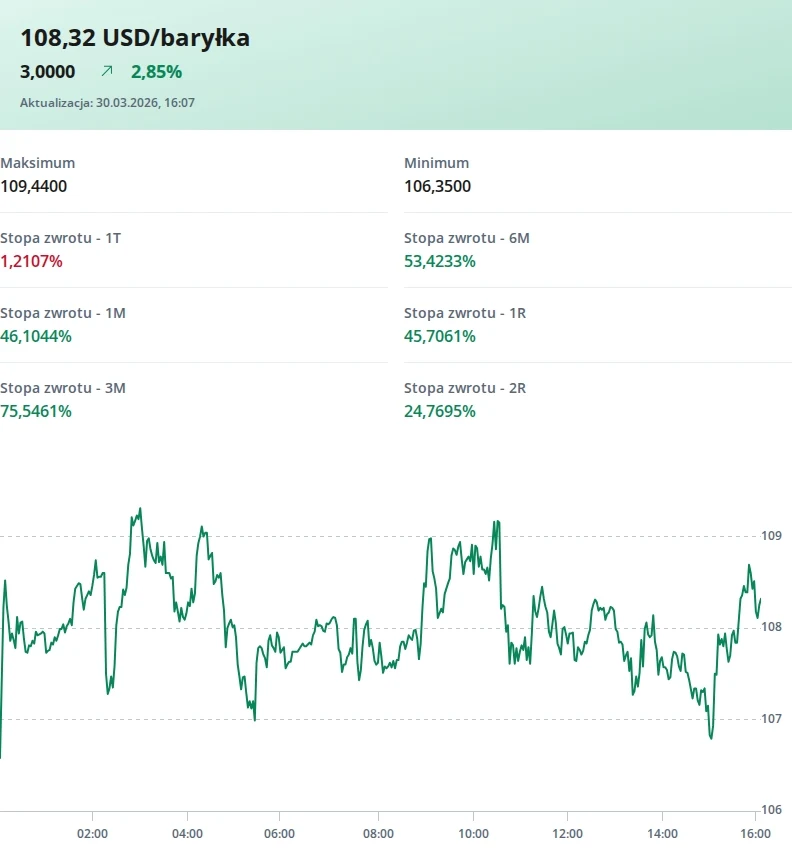Click the Stopa zwrotu - 1R label
The height and width of the screenshot is (865, 792).
pos(464,313)
